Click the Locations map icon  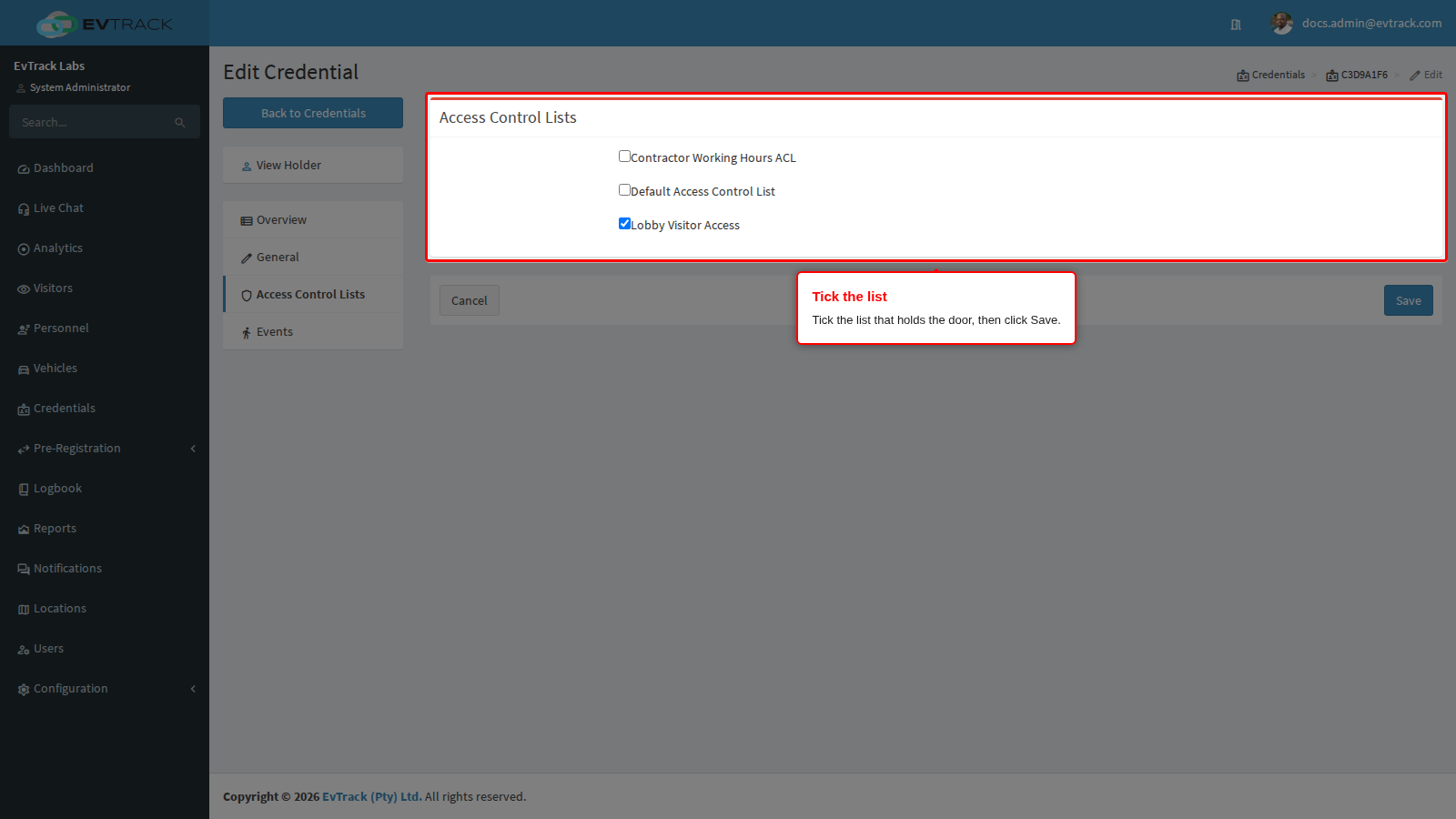(24, 610)
